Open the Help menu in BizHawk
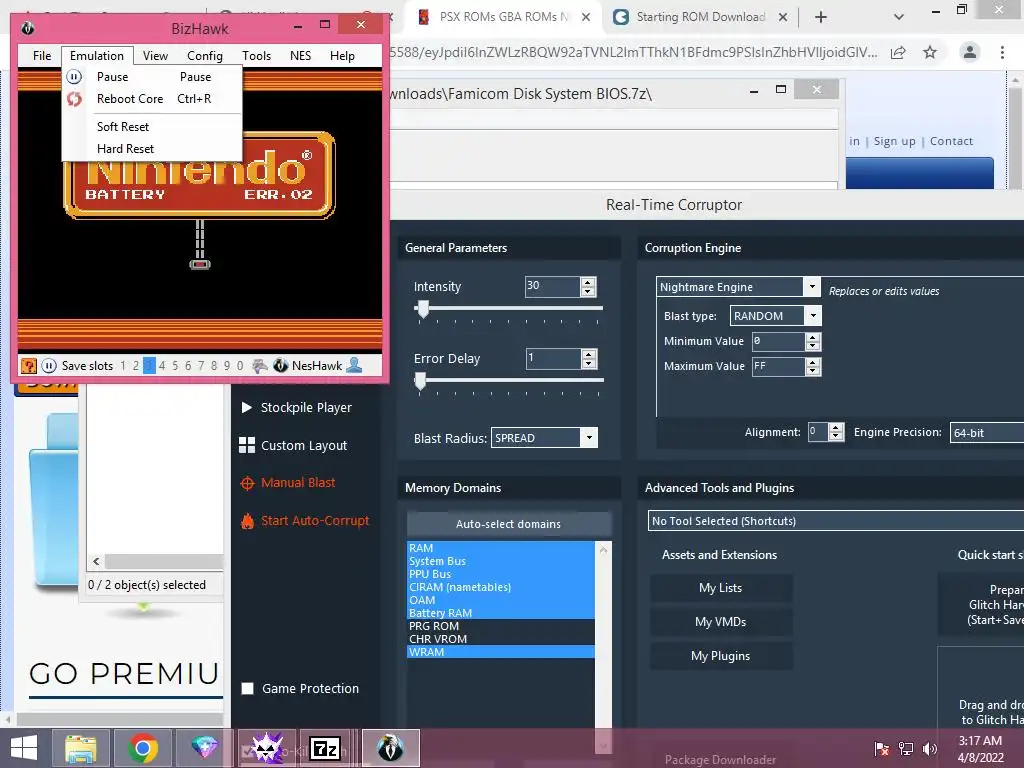This screenshot has width=1024, height=768. pos(342,56)
